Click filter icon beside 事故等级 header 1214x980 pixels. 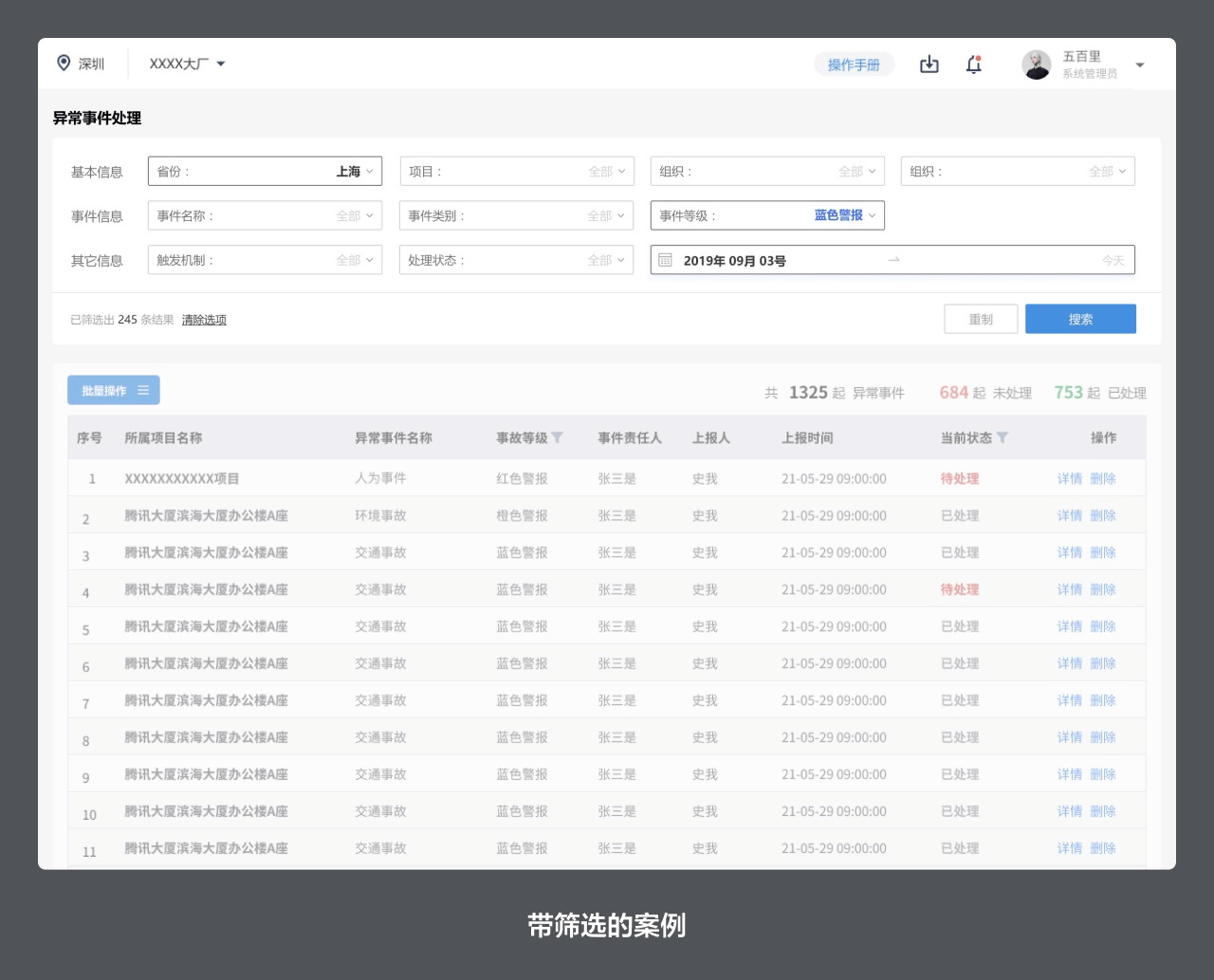click(x=558, y=437)
